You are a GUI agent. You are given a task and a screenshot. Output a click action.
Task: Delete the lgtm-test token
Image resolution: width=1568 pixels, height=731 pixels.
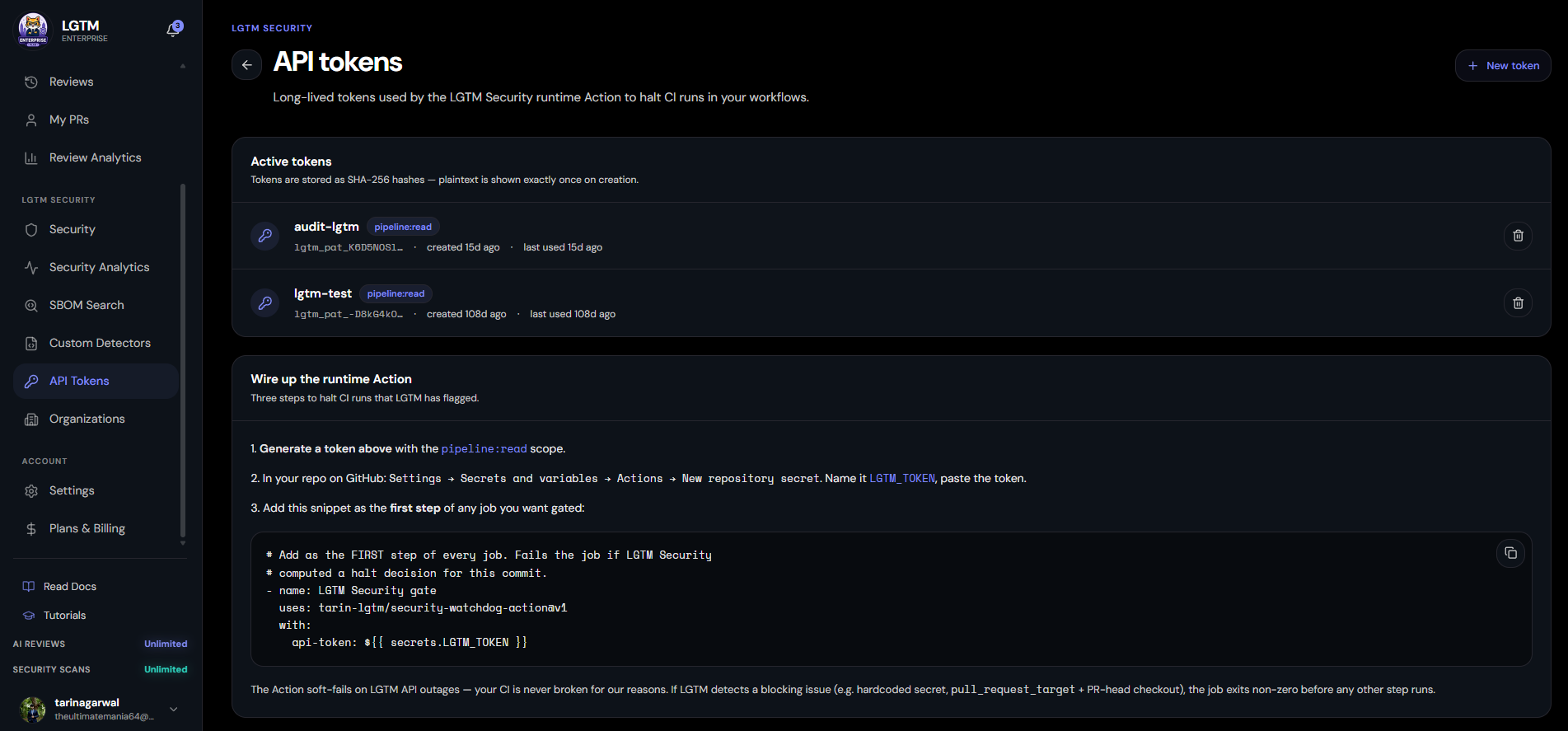coord(1518,303)
